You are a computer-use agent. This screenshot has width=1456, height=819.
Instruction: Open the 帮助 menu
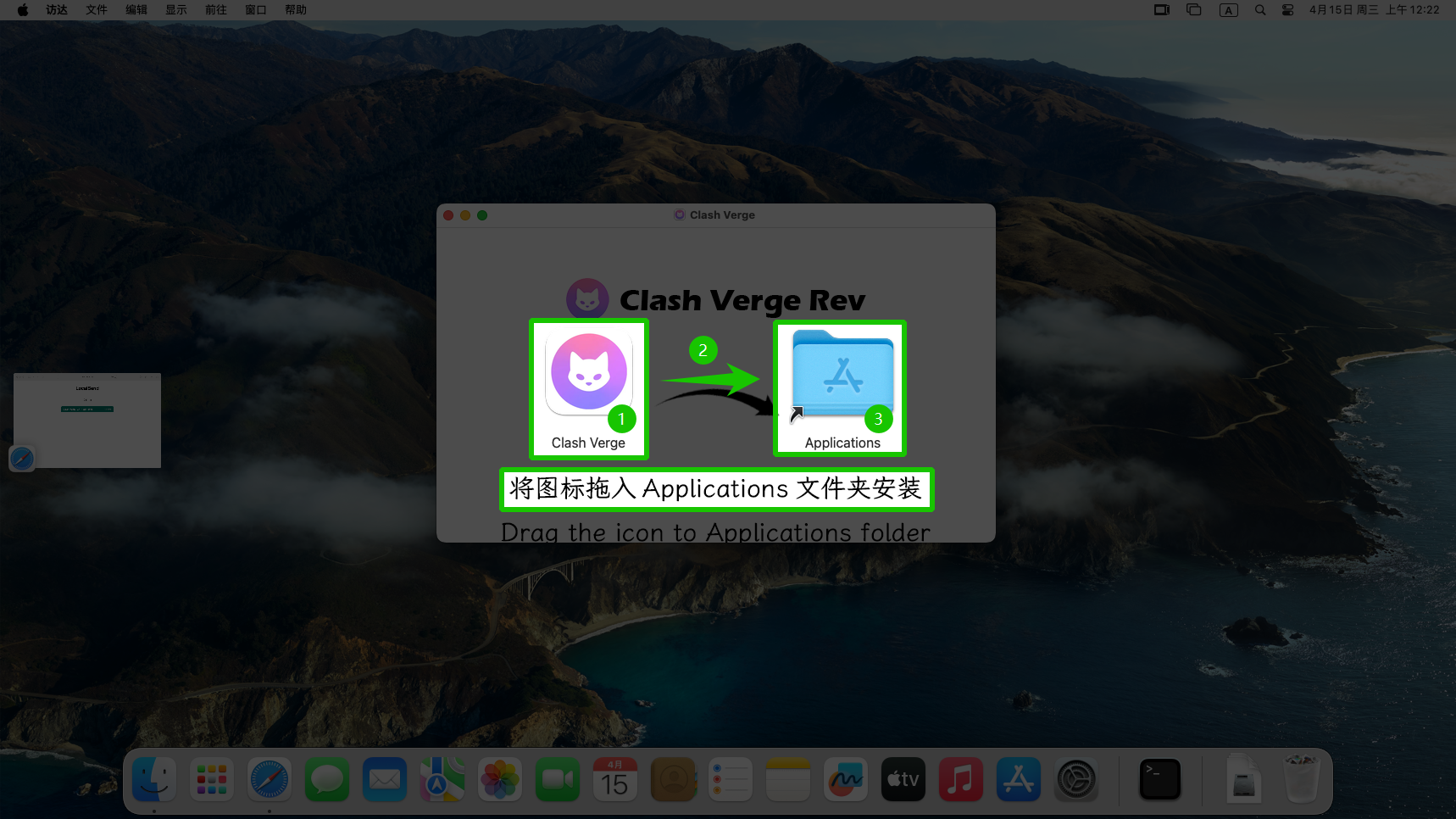coord(296,10)
